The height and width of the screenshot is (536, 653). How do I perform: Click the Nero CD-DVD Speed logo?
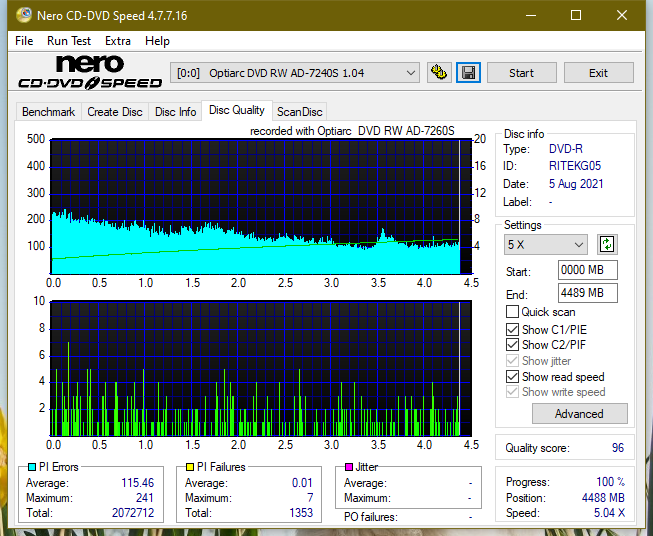pos(90,73)
